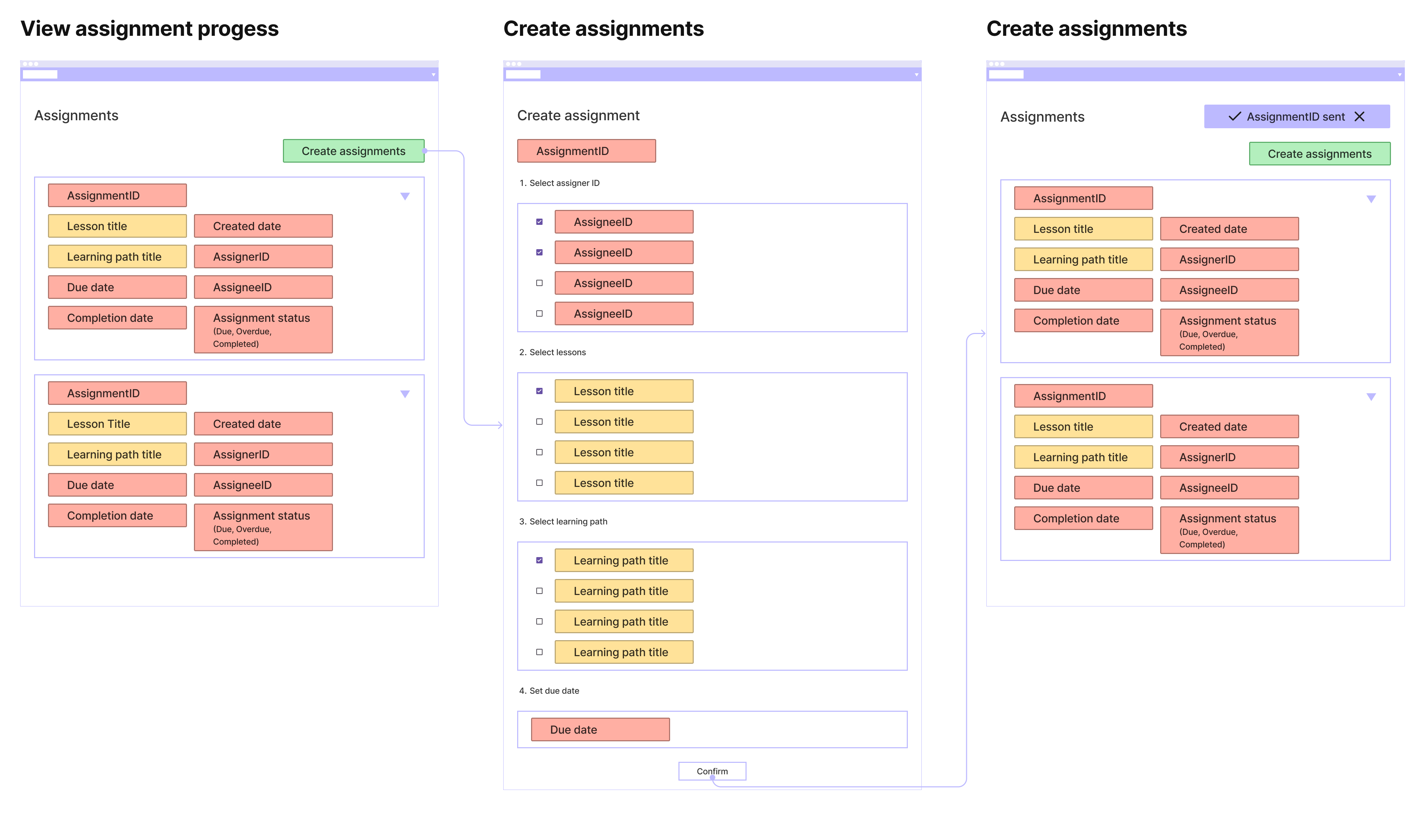Image resolution: width=1425 pixels, height=840 pixels.
Task: Check the second Lesson title checkbox
Action: [539, 422]
